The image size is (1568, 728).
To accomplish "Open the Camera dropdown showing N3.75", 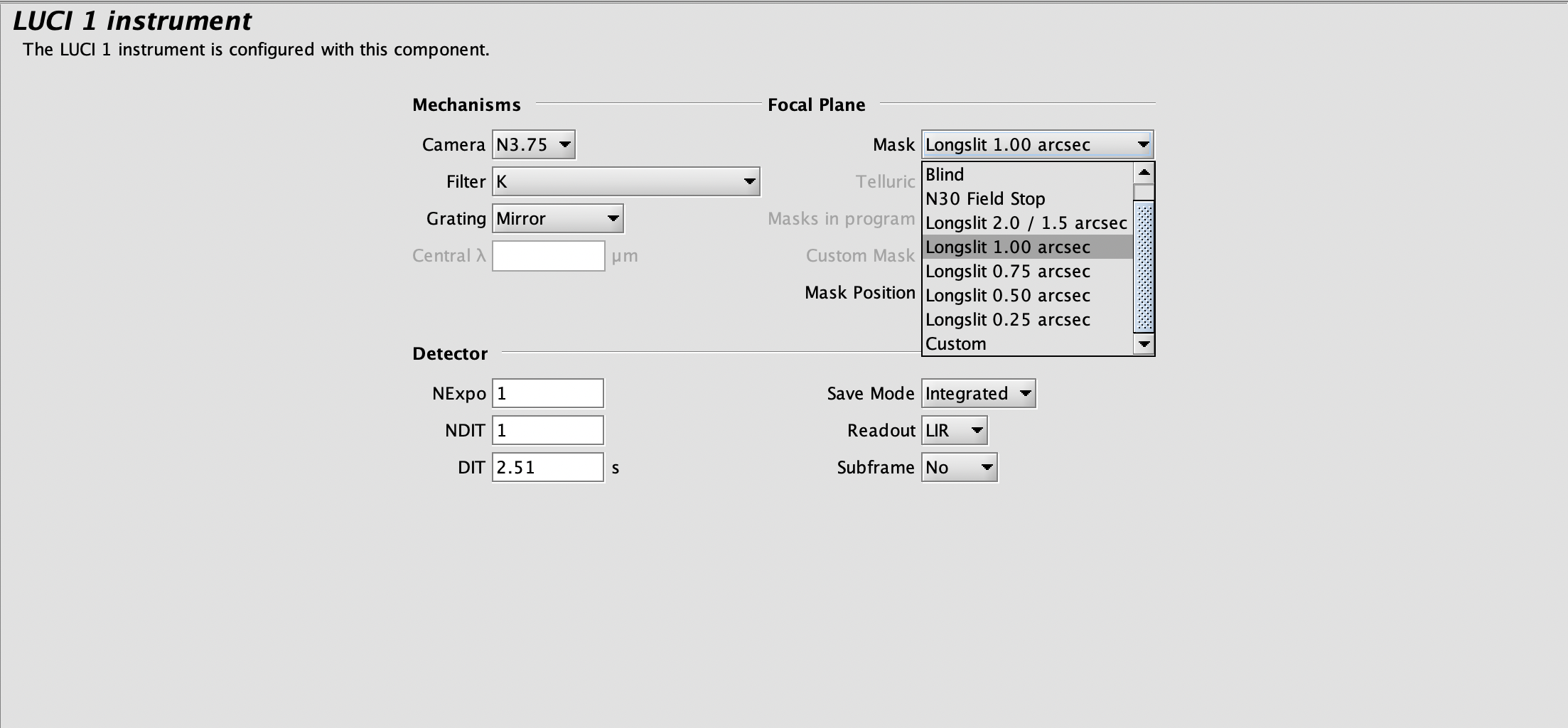I will click(x=533, y=145).
